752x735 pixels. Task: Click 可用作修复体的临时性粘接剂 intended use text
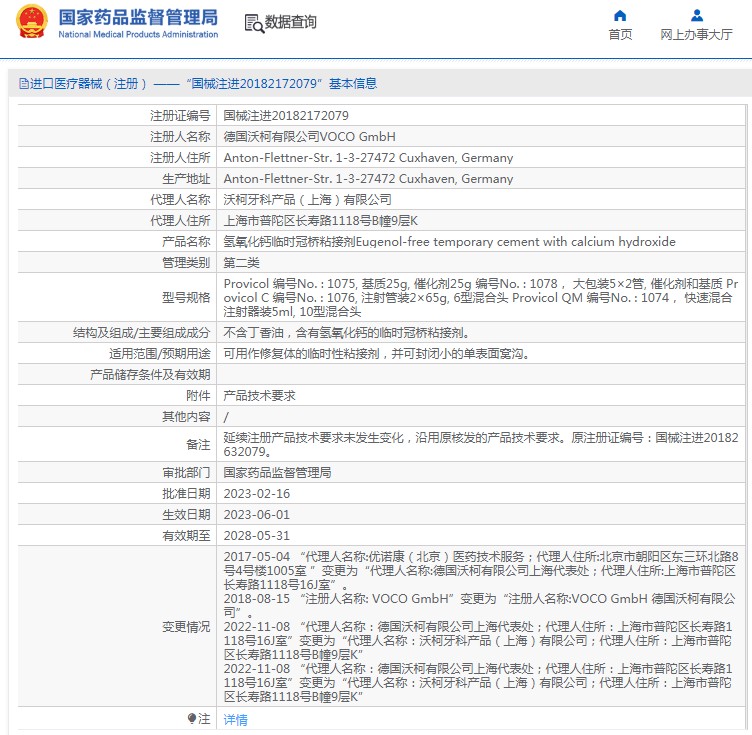pos(376,354)
